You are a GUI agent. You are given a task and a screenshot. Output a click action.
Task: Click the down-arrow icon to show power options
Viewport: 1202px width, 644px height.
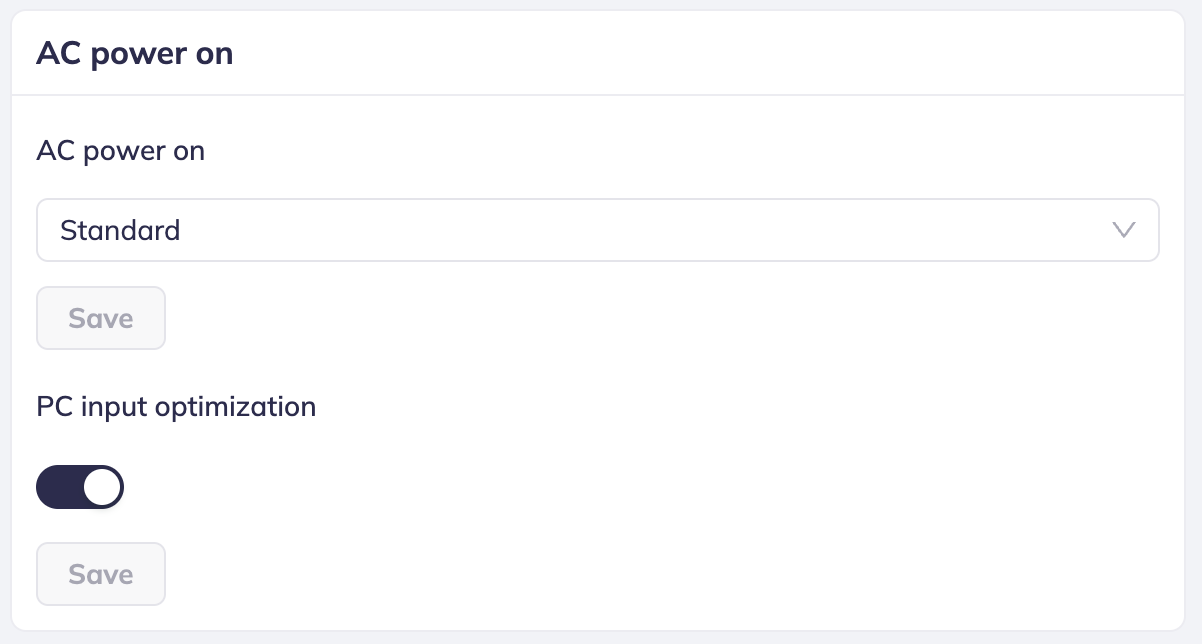coord(1124,230)
